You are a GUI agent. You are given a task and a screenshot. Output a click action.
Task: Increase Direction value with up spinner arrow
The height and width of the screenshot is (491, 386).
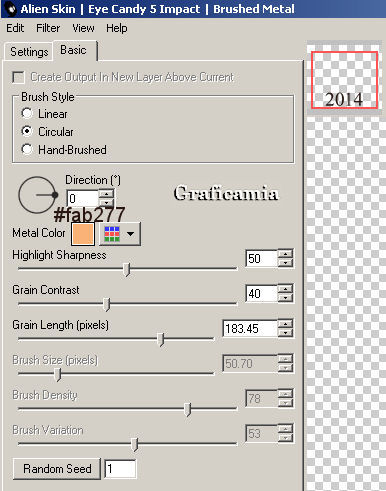click(x=107, y=194)
